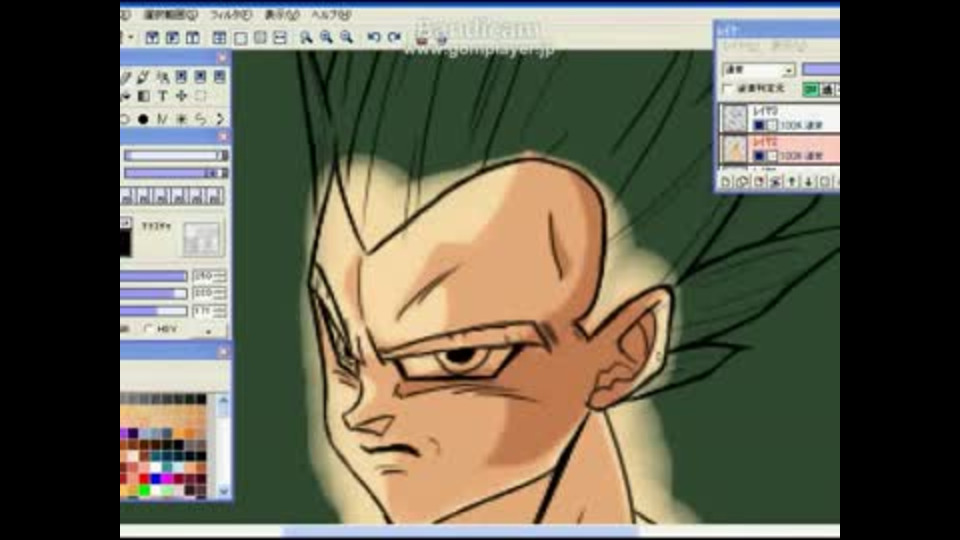
Task: Adjust the bottom RGB color slider
Action: click(154, 311)
